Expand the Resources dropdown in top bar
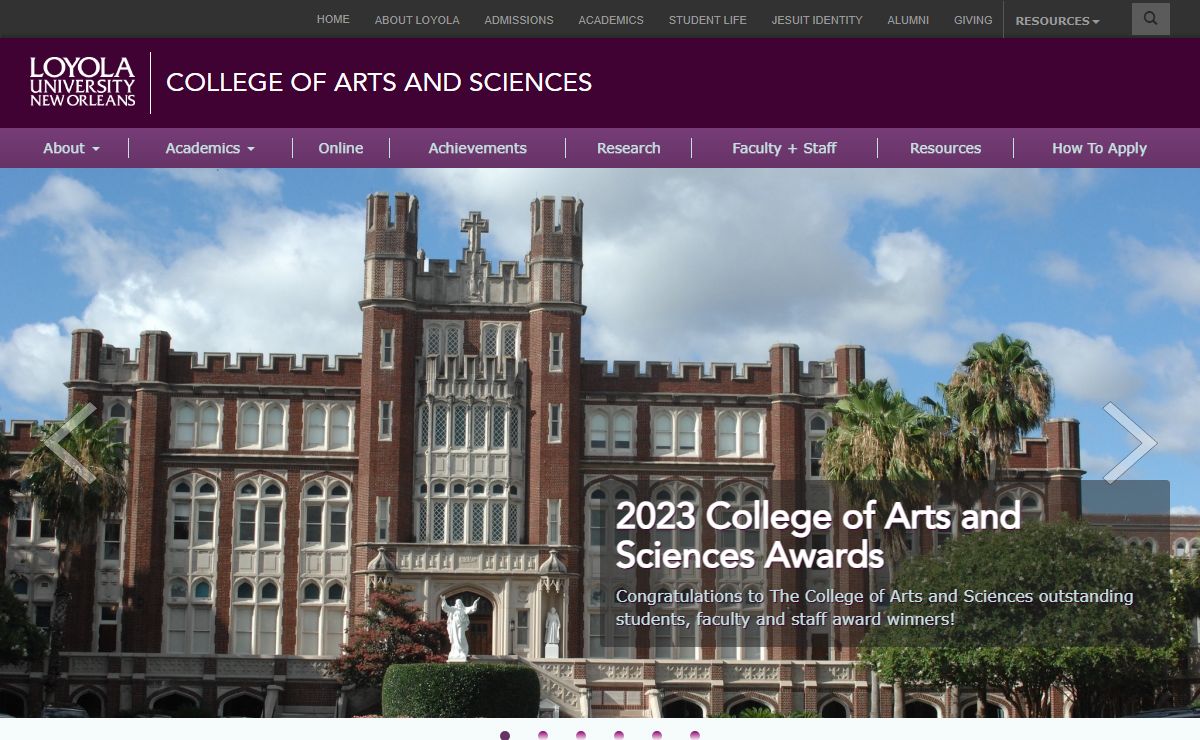This screenshot has height=740, width=1200. tap(1057, 20)
